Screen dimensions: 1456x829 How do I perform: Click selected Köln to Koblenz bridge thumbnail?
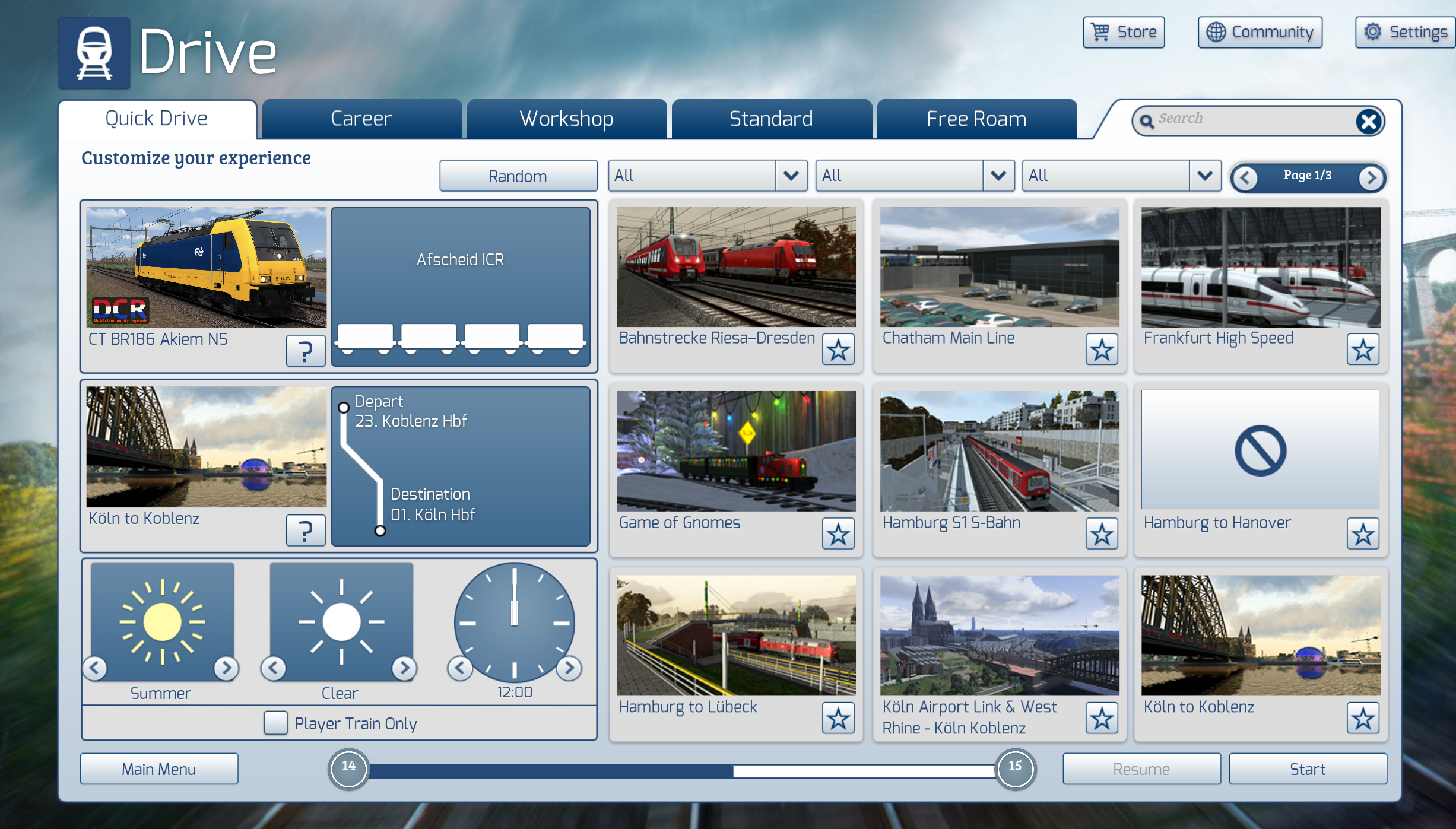207,447
